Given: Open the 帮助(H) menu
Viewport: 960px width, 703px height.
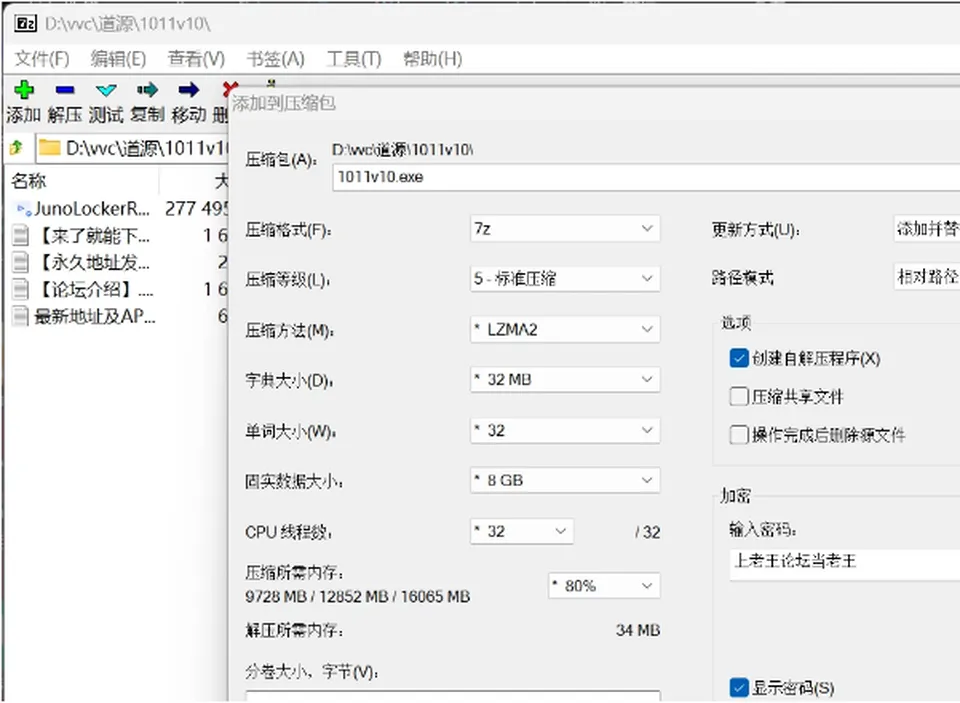Looking at the screenshot, I should point(432,59).
